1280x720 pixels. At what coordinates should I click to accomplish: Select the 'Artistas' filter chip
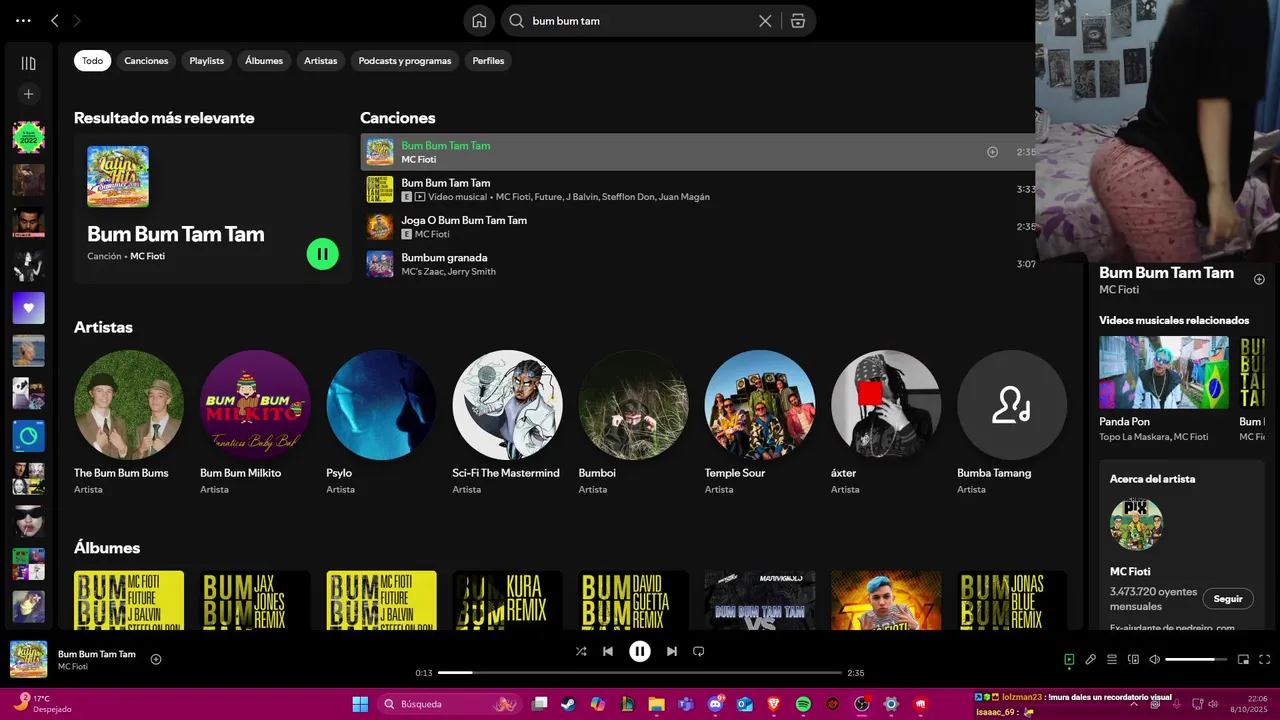(321, 61)
